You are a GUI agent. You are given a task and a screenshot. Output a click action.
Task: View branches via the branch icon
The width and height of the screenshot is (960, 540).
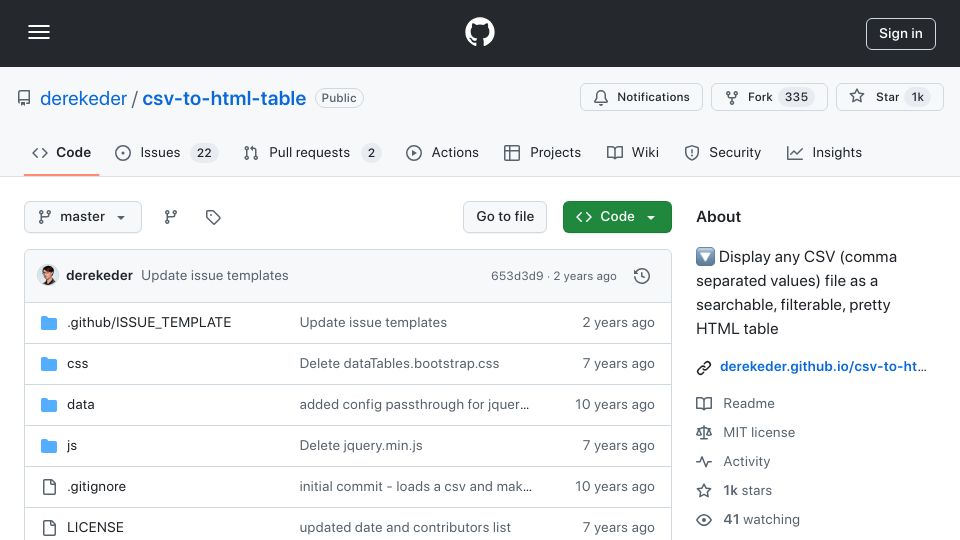pos(171,217)
